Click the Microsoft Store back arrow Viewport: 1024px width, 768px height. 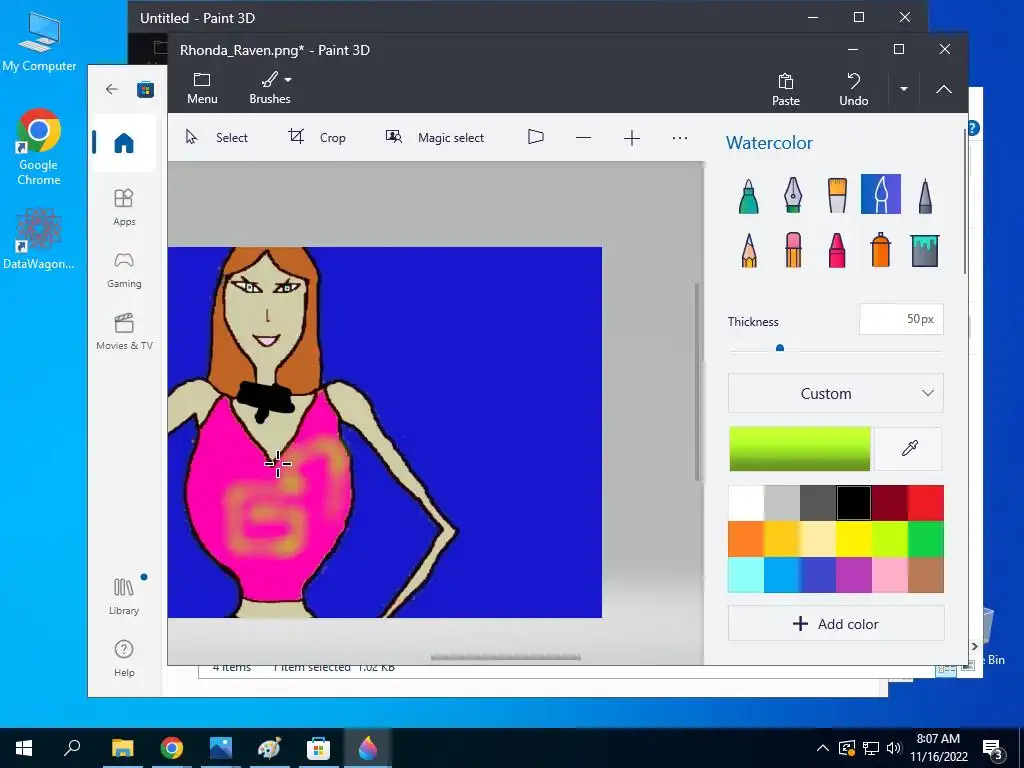pos(112,89)
